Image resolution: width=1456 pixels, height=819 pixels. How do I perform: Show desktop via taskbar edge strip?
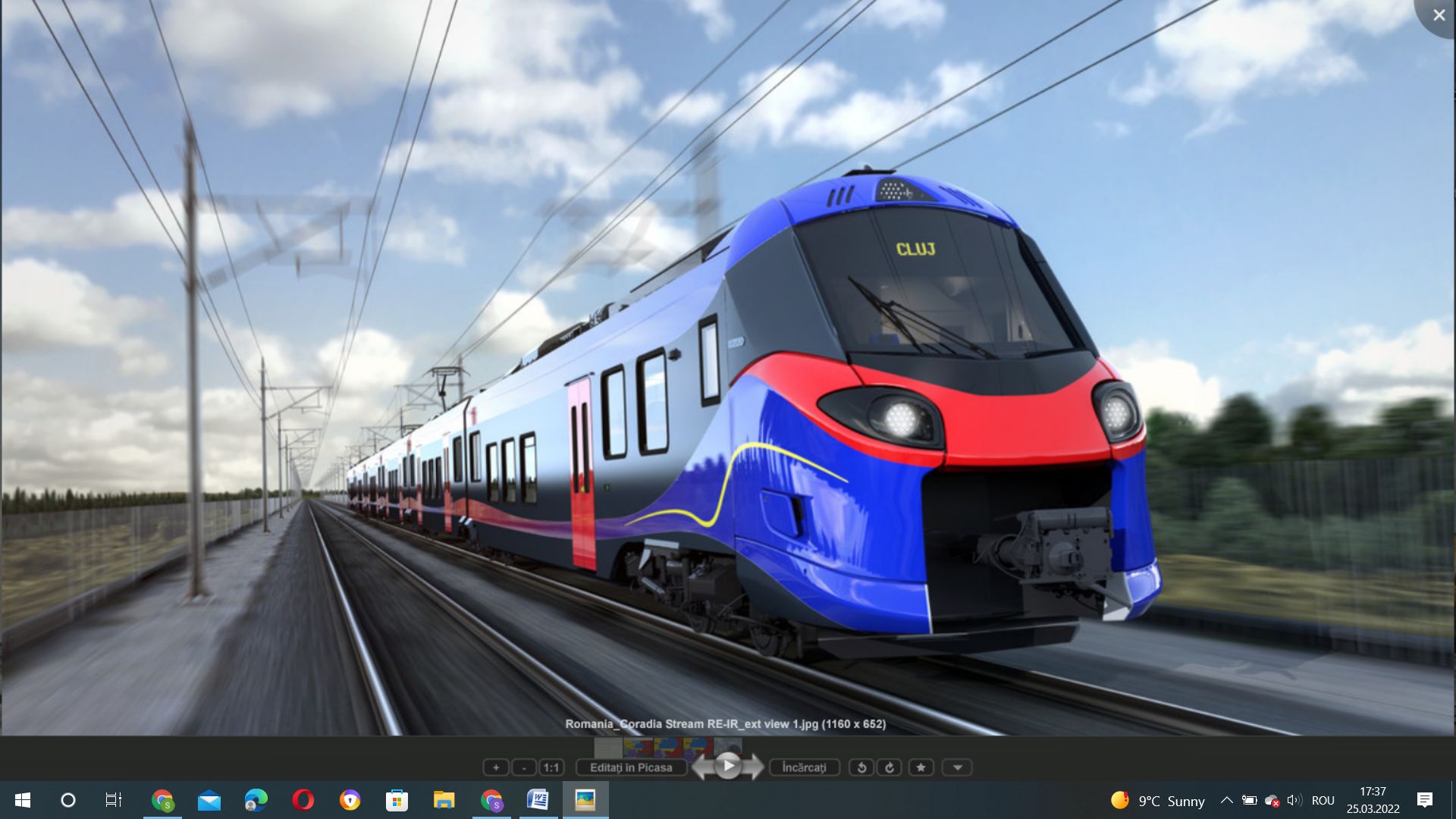(1453, 800)
